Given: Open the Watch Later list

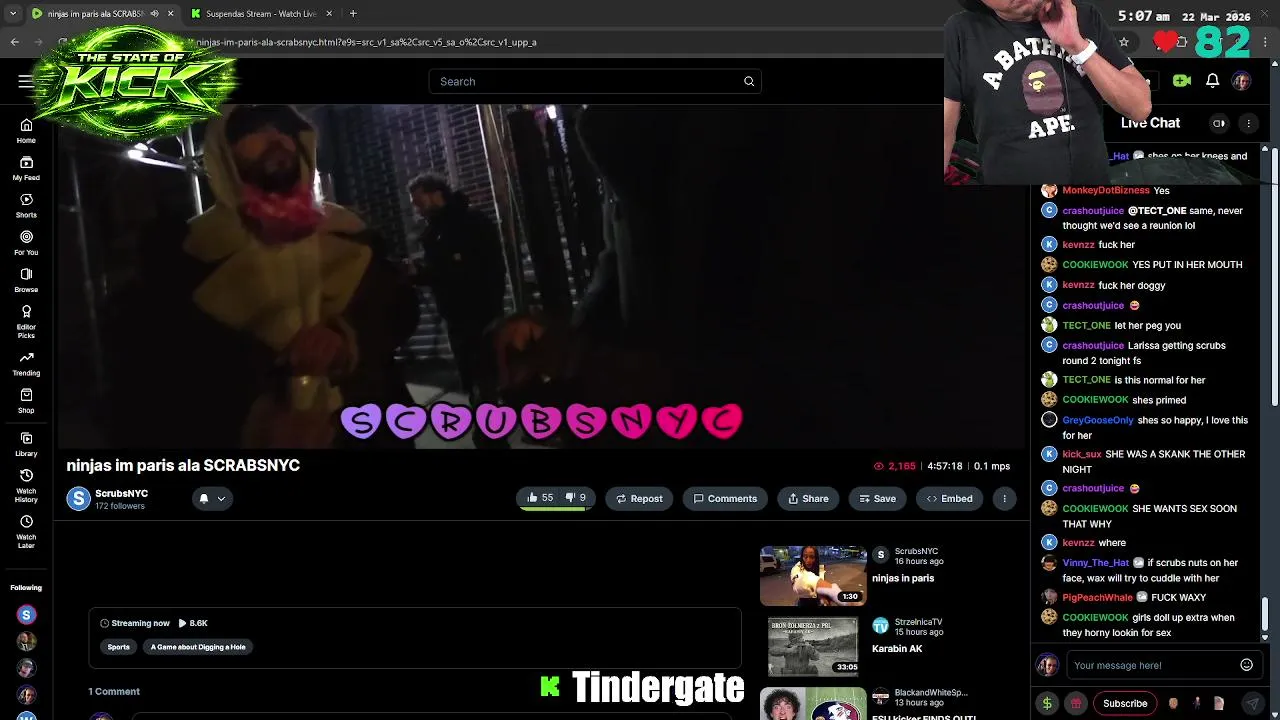Looking at the screenshot, I should click(x=26, y=531).
